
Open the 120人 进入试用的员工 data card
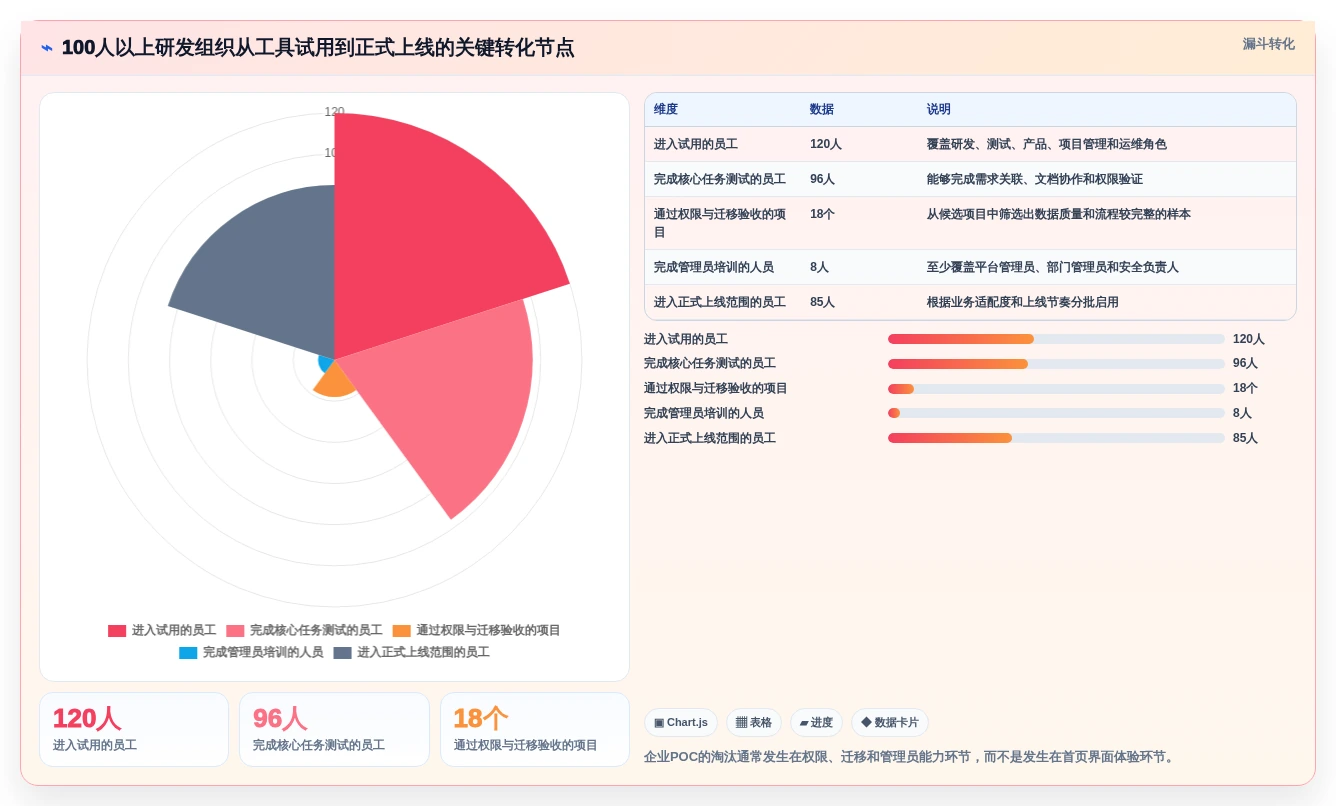[134, 729]
